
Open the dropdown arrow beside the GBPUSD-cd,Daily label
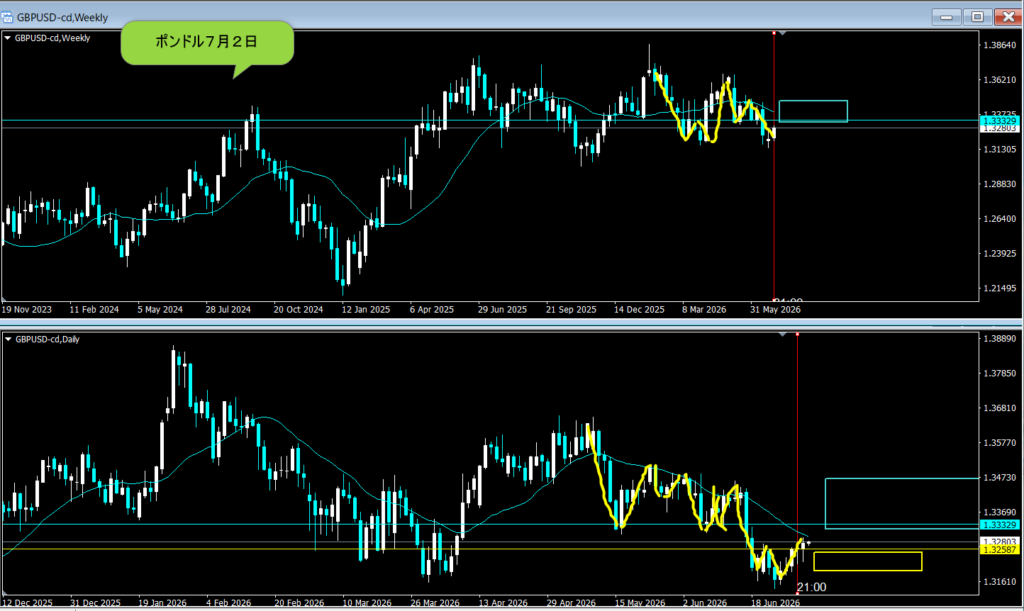click(8, 339)
